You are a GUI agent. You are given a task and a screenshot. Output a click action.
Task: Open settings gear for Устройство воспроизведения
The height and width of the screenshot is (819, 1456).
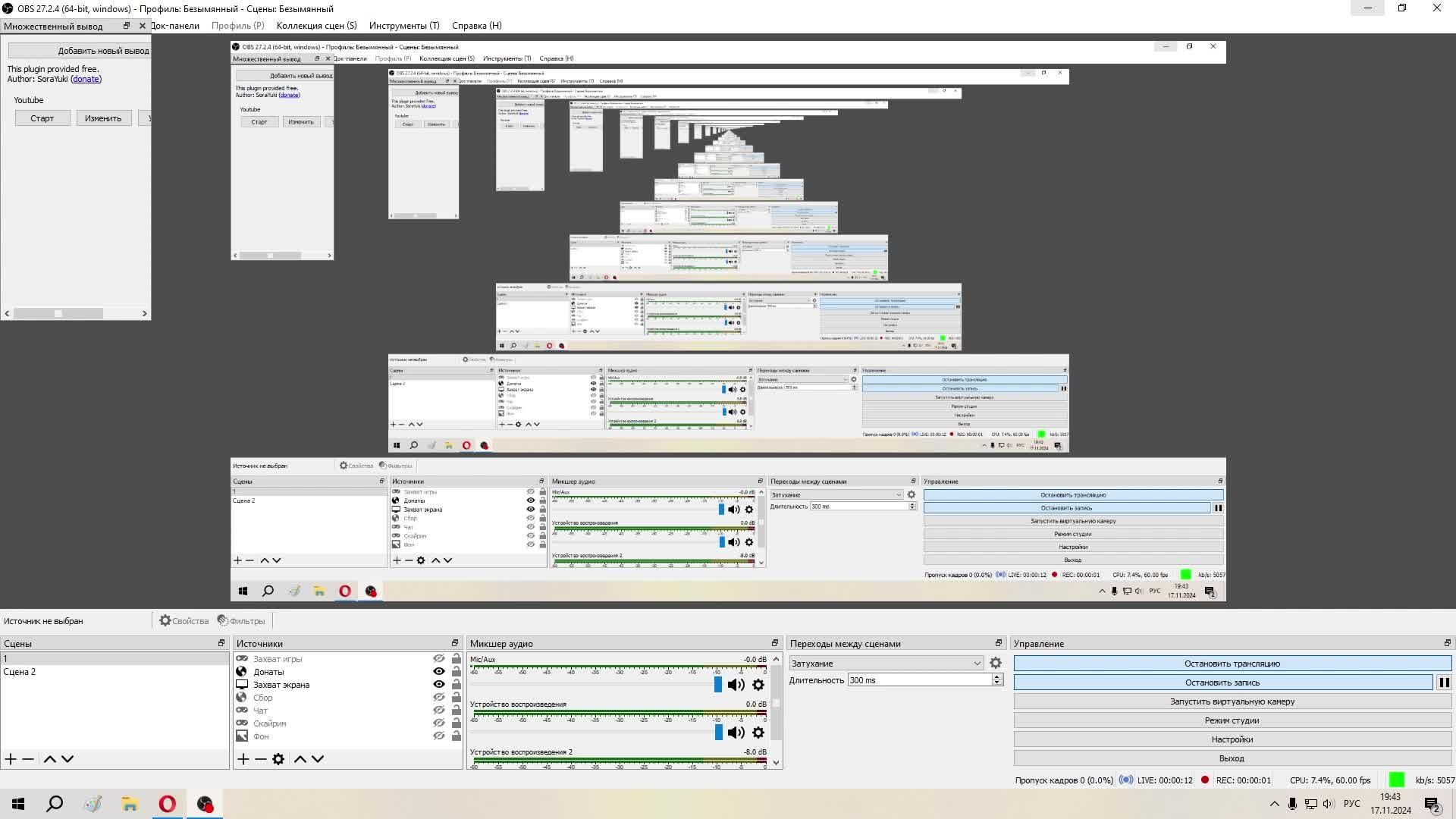pyautogui.click(x=758, y=733)
